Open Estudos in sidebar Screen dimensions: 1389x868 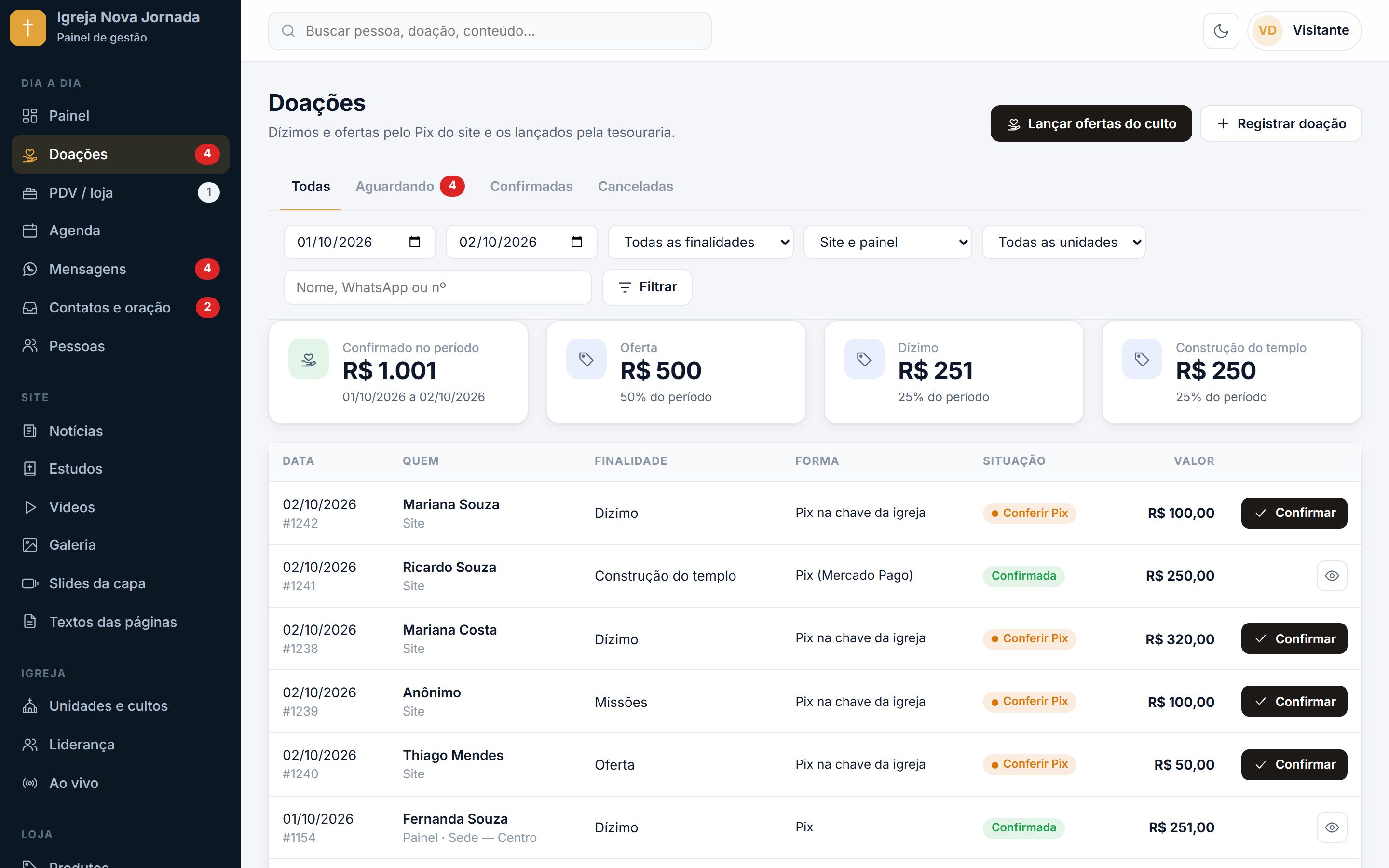(x=121, y=468)
